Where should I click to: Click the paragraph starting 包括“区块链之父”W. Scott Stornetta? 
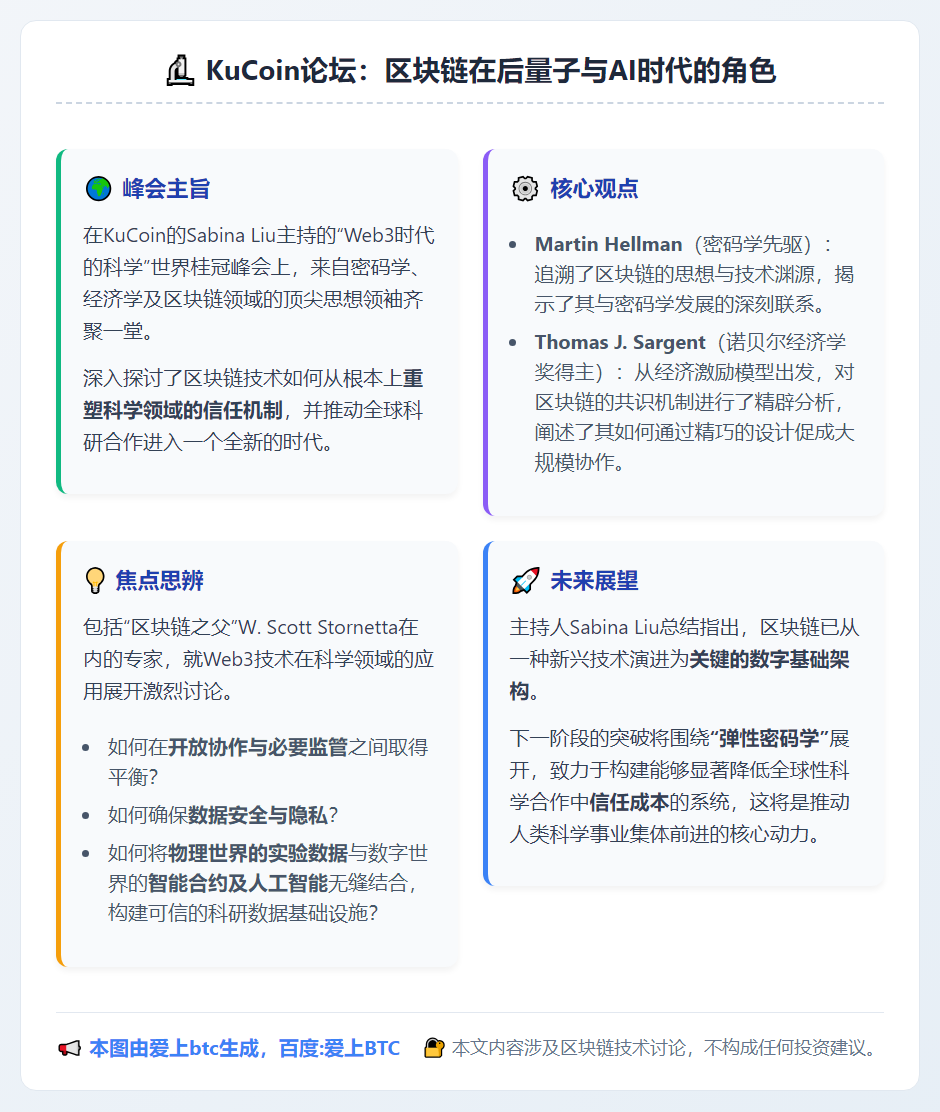pyautogui.click(x=259, y=659)
